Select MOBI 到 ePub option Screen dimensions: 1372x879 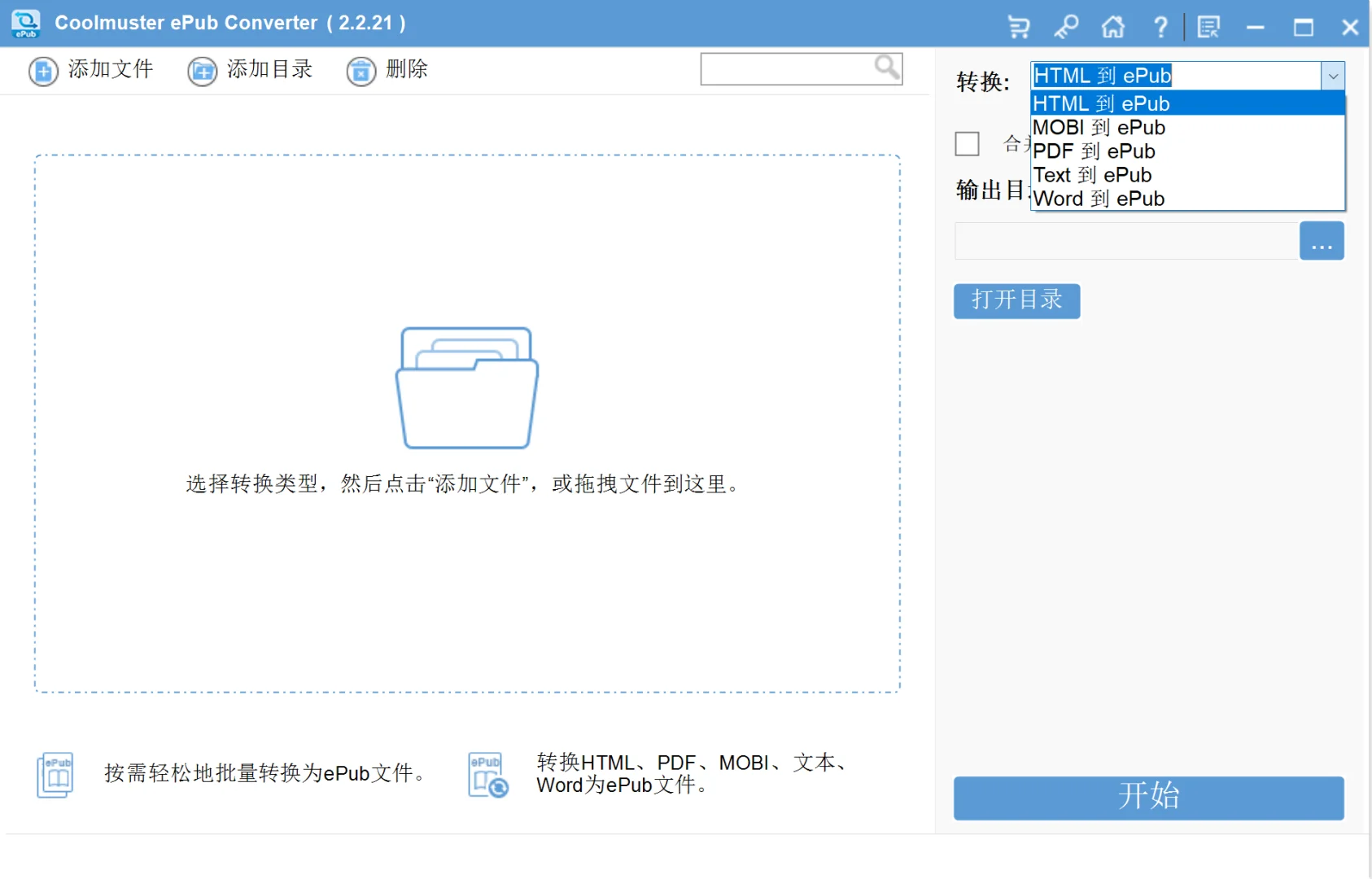tap(1187, 128)
